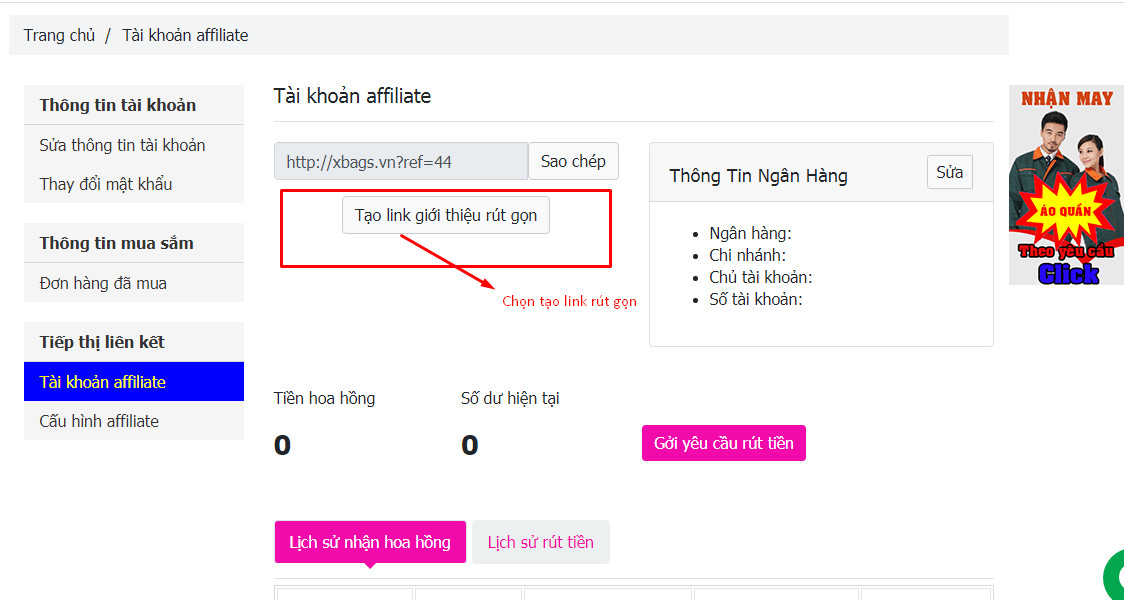Screen dimensions: 1124x600
Task: Open Đơn hàng đã mua orders page
Action: click(103, 283)
